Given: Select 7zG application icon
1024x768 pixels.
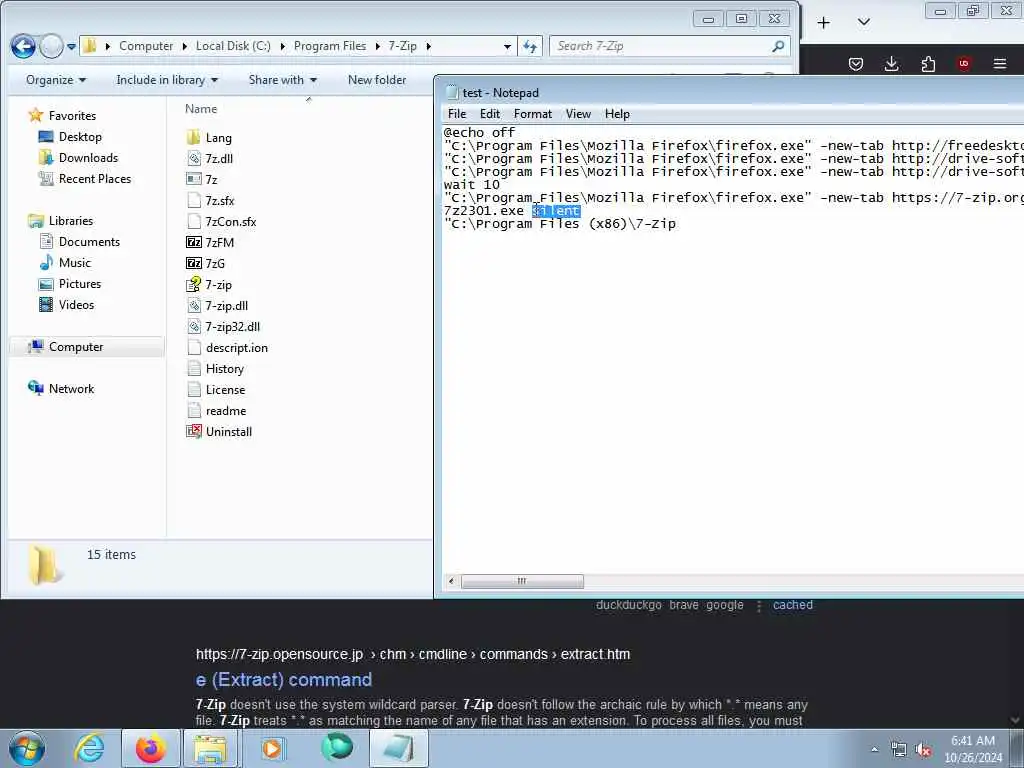Looking at the screenshot, I should click(x=193, y=263).
